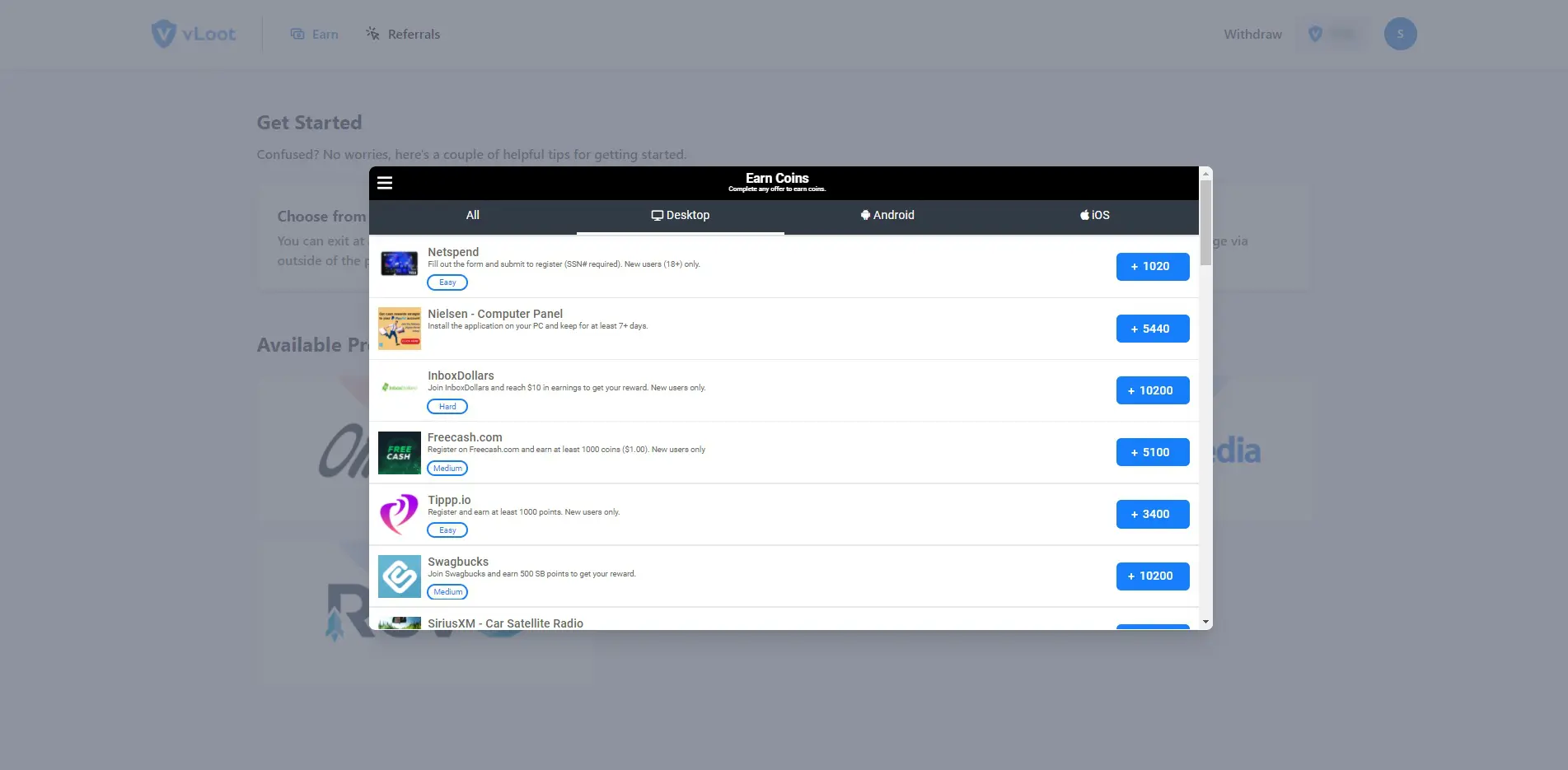Open the Referrals page from the navbar
This screenshot has height=770, width=1568.
pos(403,35)
